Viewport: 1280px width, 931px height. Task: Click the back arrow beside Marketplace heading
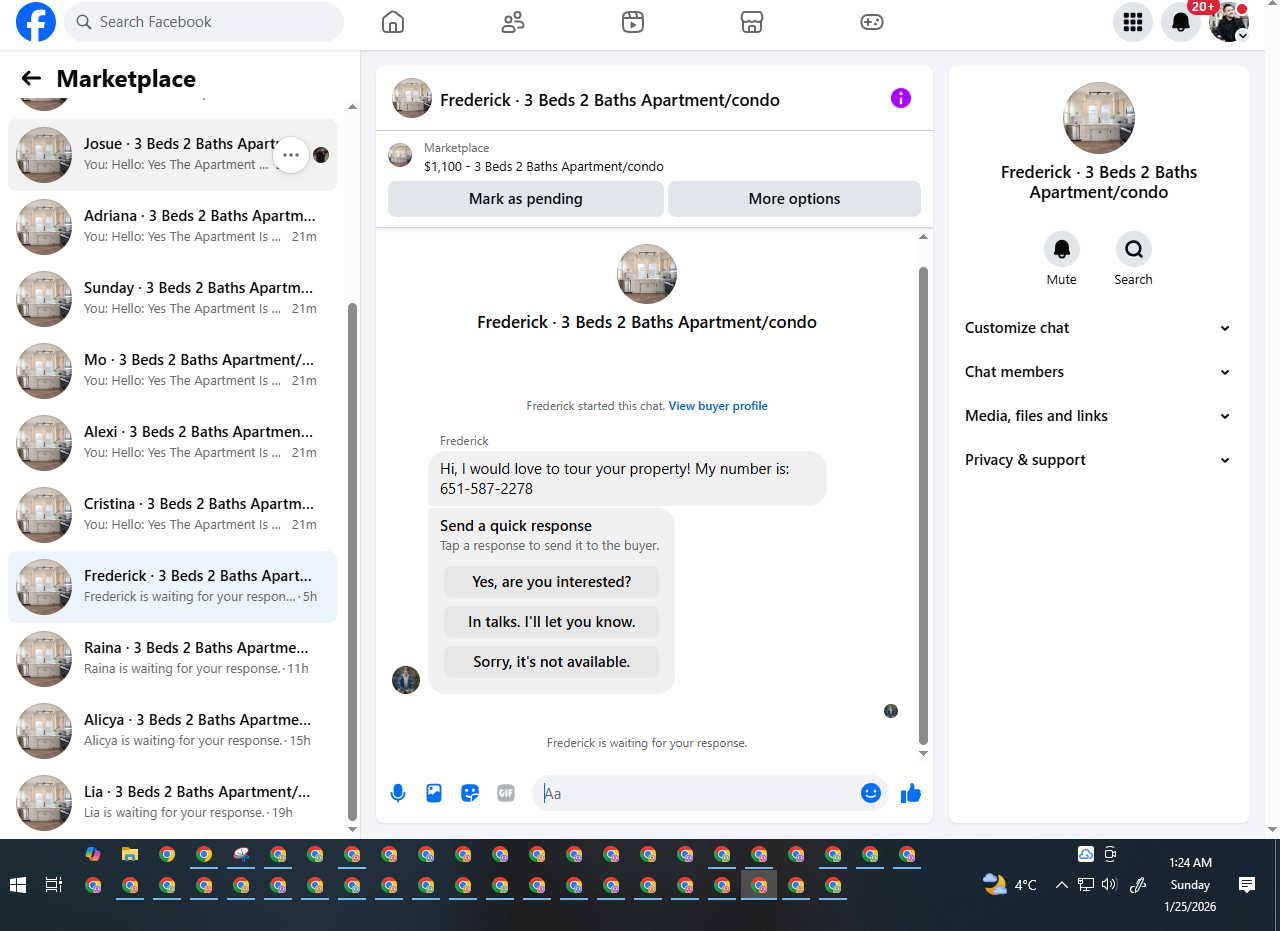point(31,78)
